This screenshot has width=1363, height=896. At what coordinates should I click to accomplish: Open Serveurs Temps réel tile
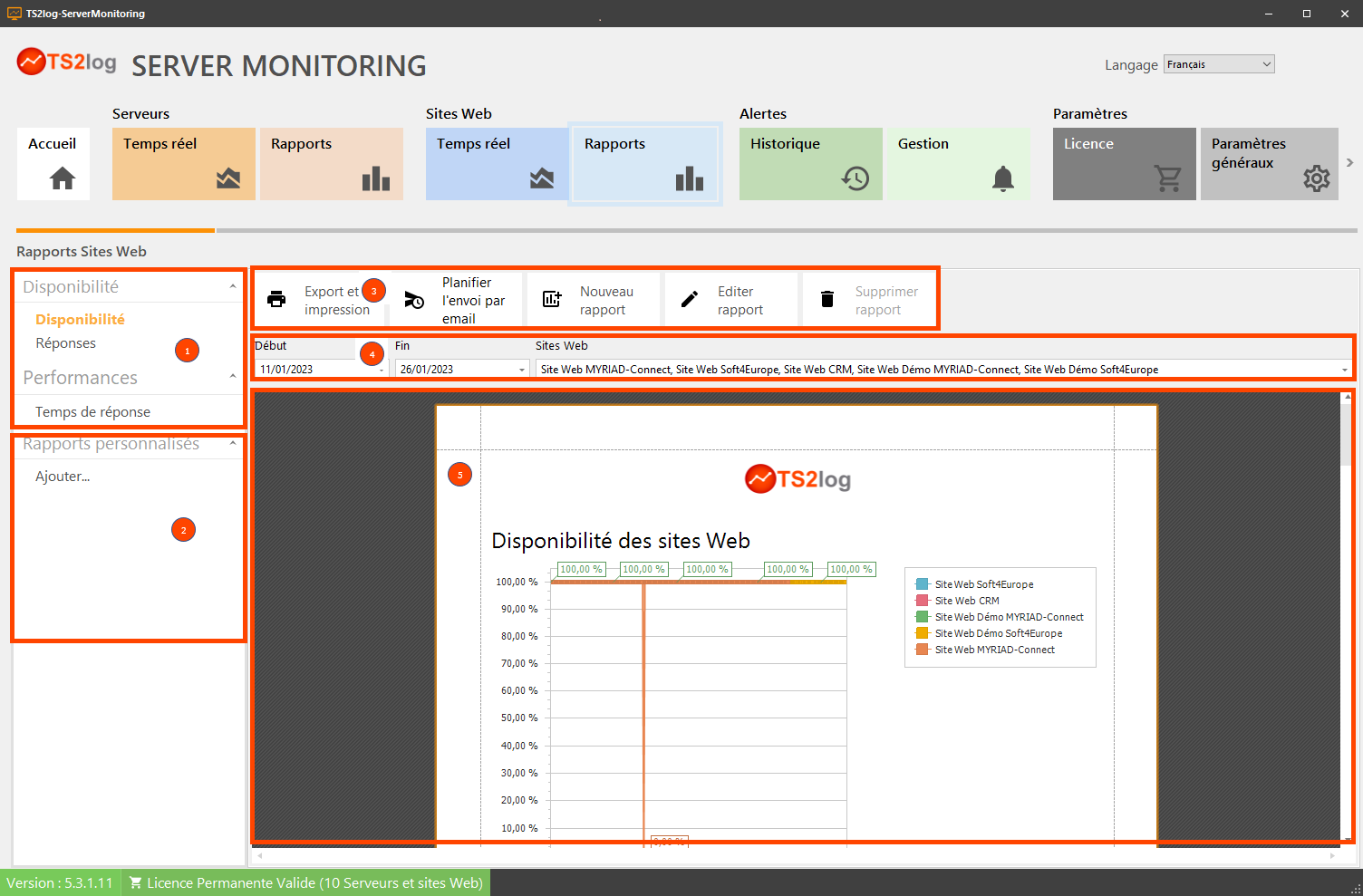point(184,164)
